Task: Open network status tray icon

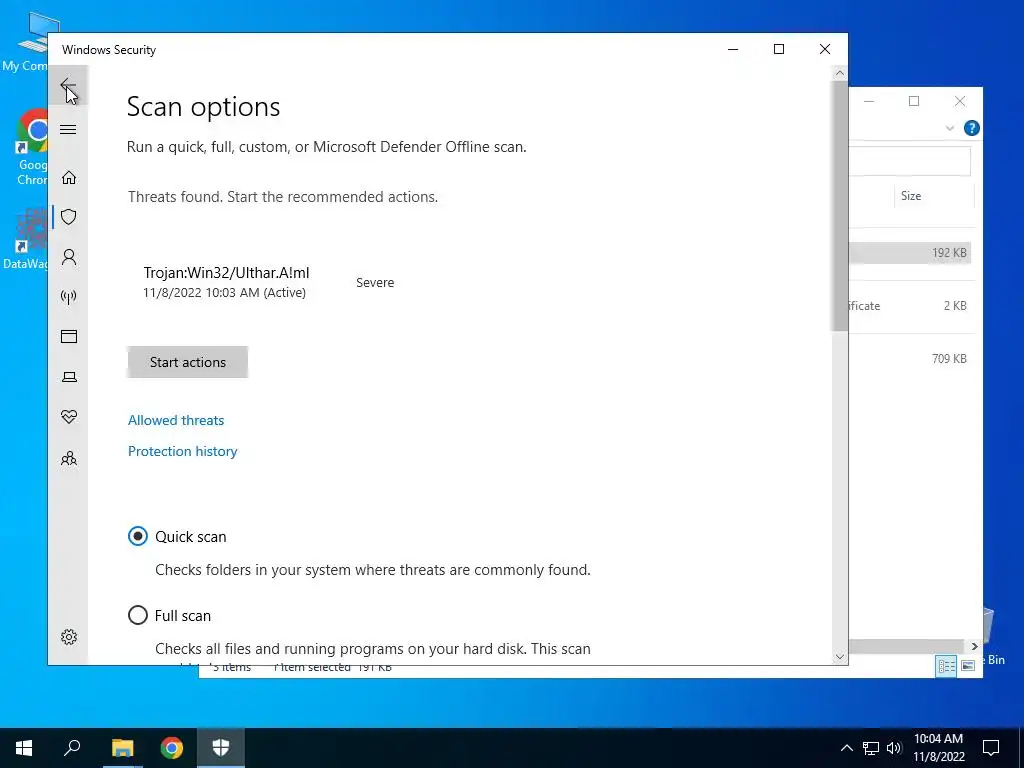Action: tap(871, 748)
